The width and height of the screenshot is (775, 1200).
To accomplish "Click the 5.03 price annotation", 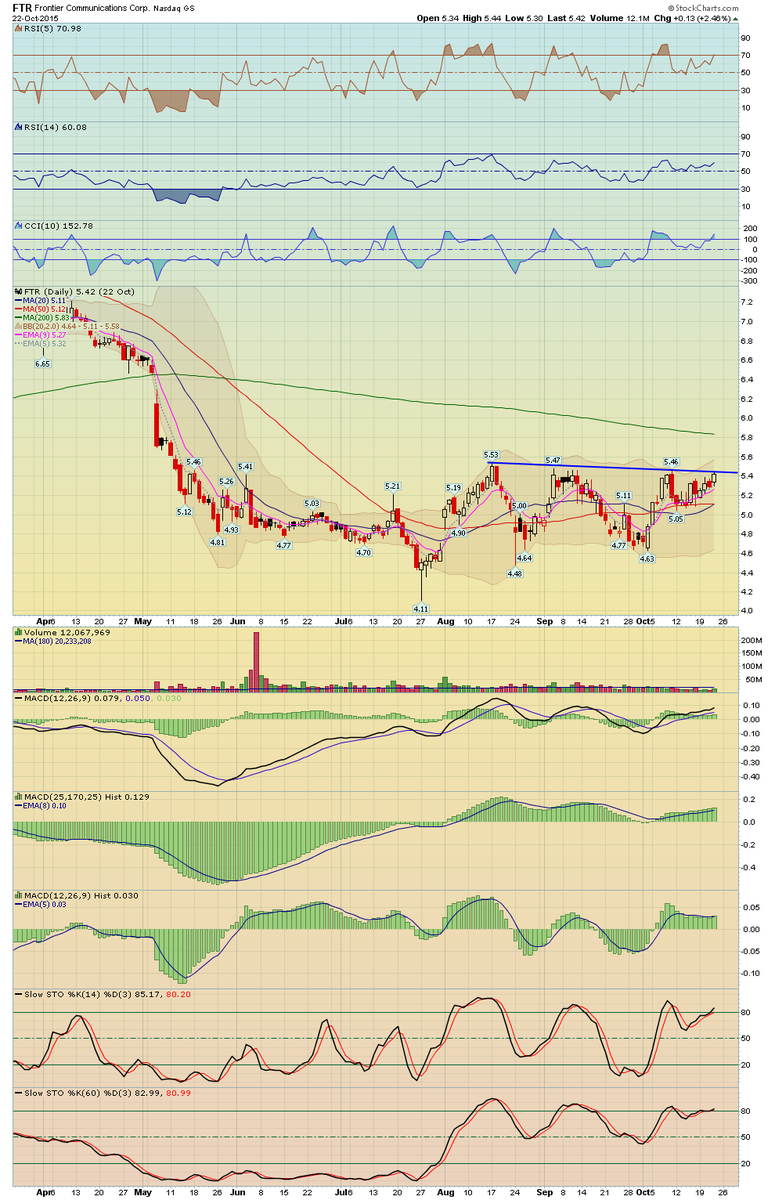I will [x=312, y=503].
